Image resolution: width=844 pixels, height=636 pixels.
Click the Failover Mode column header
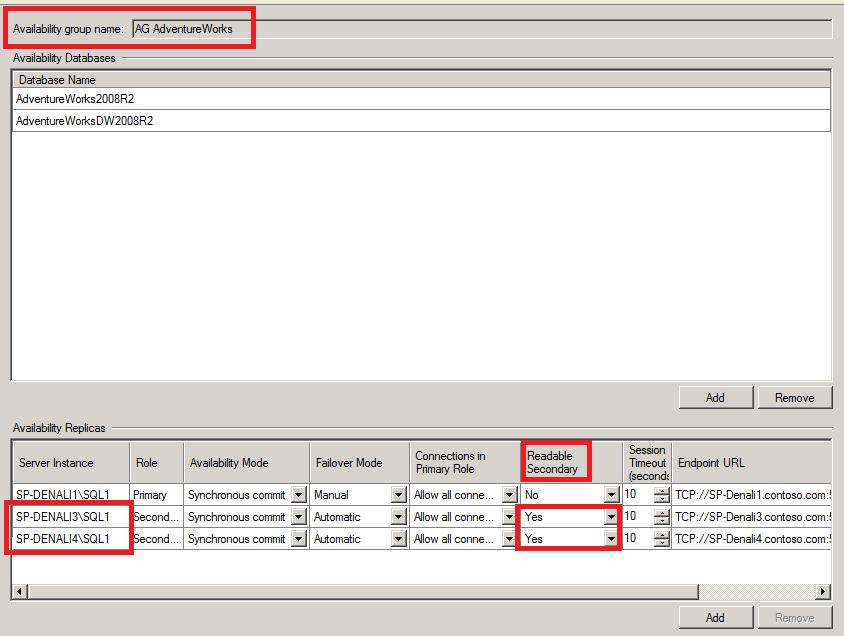(360, 463)
